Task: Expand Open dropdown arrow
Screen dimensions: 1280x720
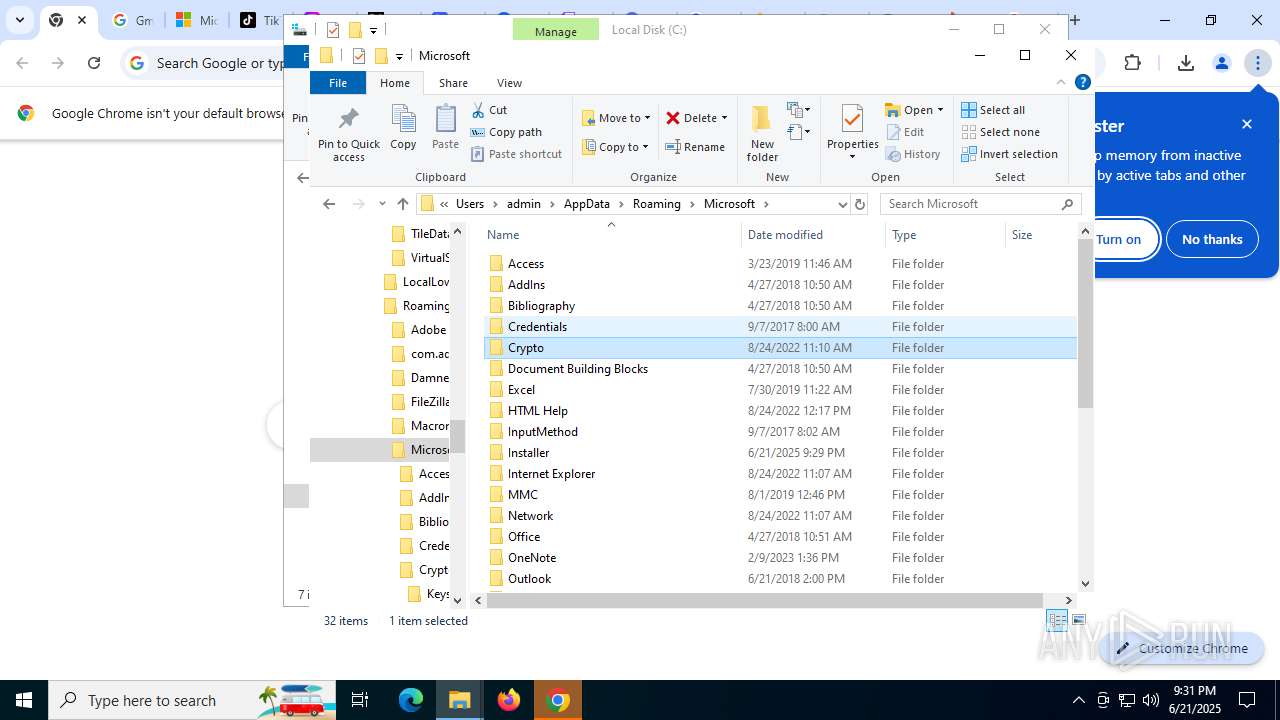Action: coord(940,110)
